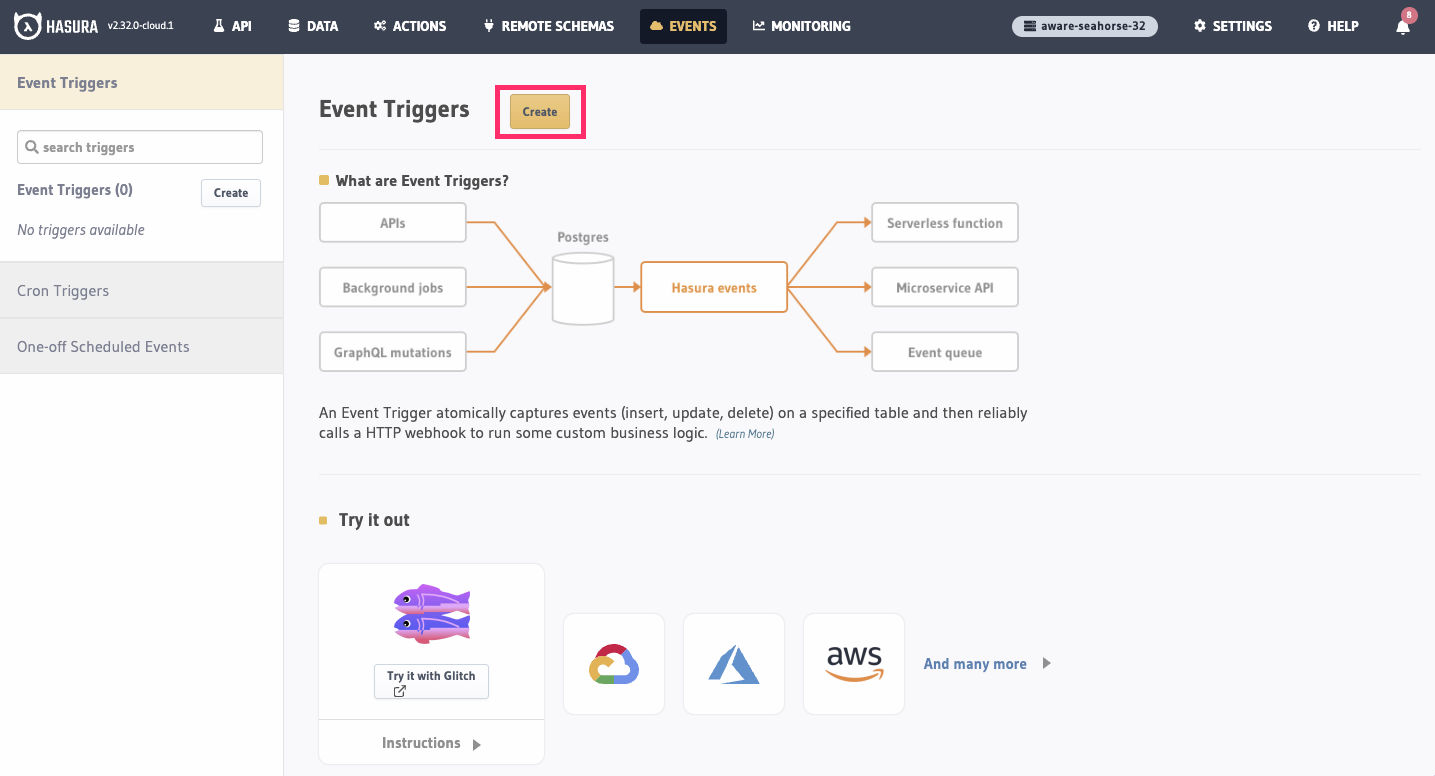Click the Google Cloud logo tile
The width and height of the screenshot is (1435, 776).
click(614, 664)
